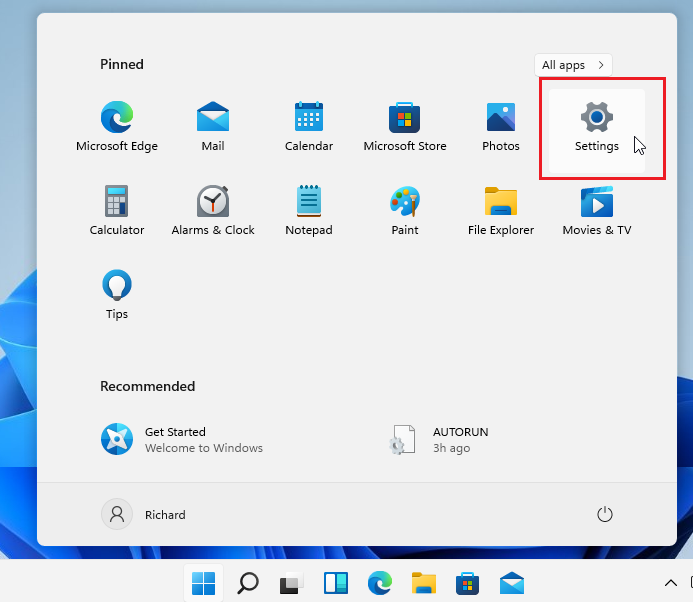693x603 pixels.
Task: Open Widgets from the taskbar
Action: (x=335, y=583)
